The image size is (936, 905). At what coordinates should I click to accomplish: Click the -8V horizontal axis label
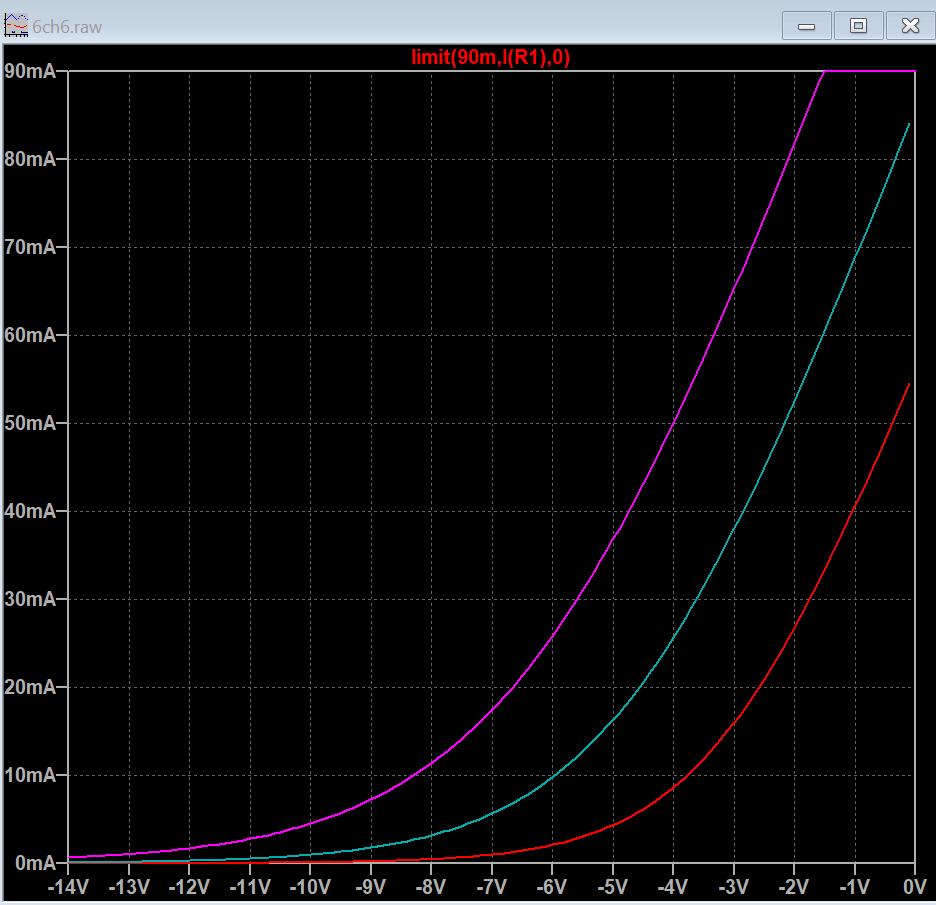click(431, 887)
